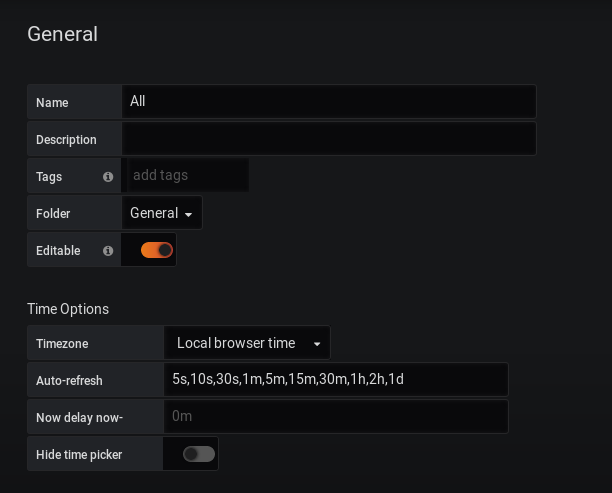Click the Tags info icon
The image size is (612, 493).
coord(108,177)
